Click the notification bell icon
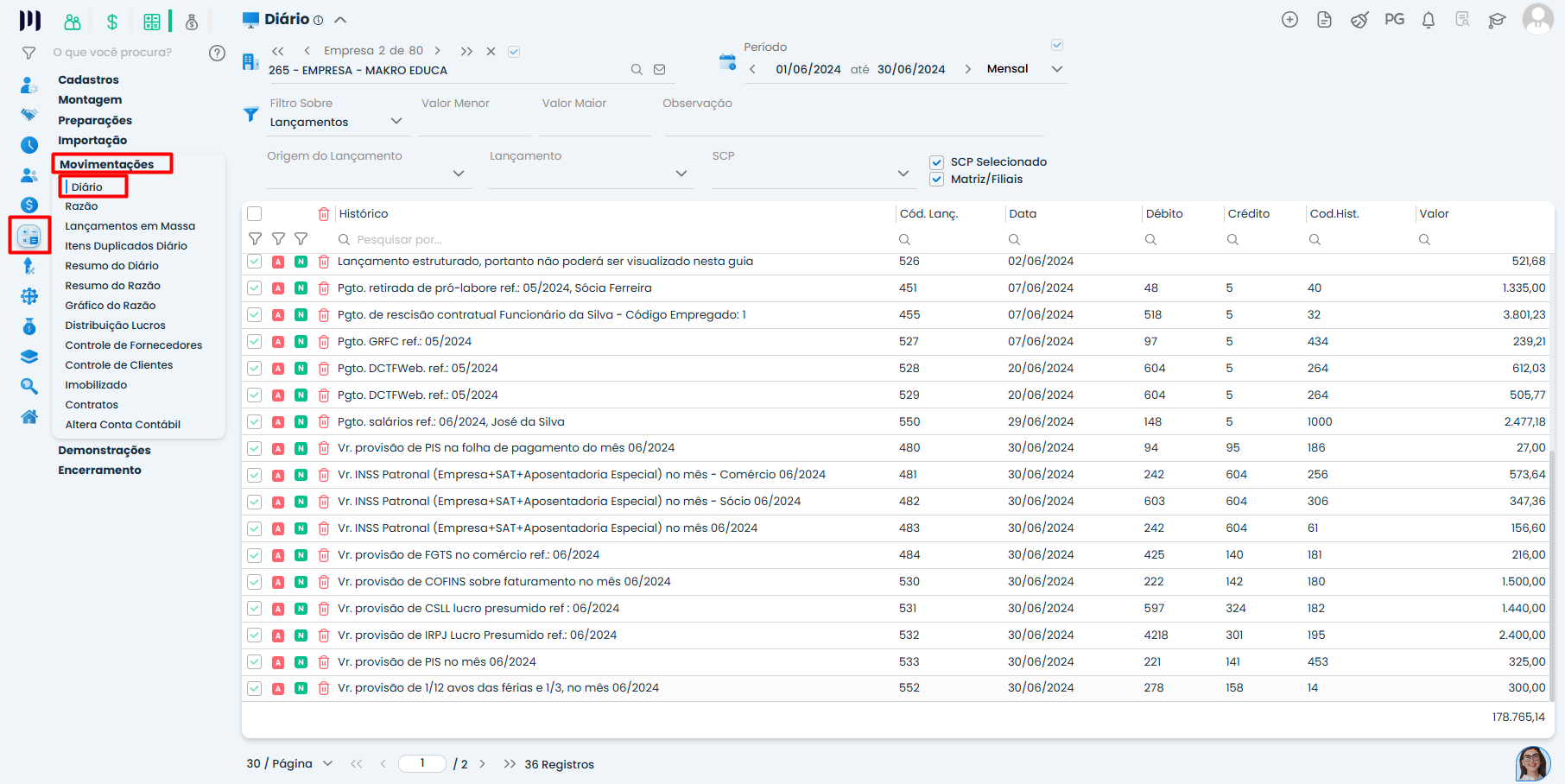1565x784 pixels. (1428, 20)
